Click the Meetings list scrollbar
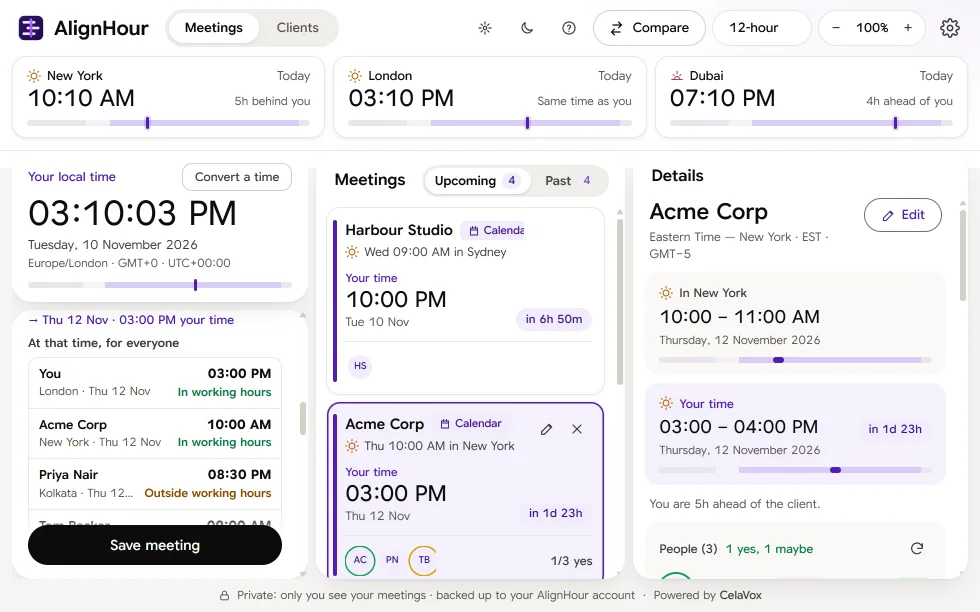The width and height of the screenshot is (980, 612). [x=620, y=301]
